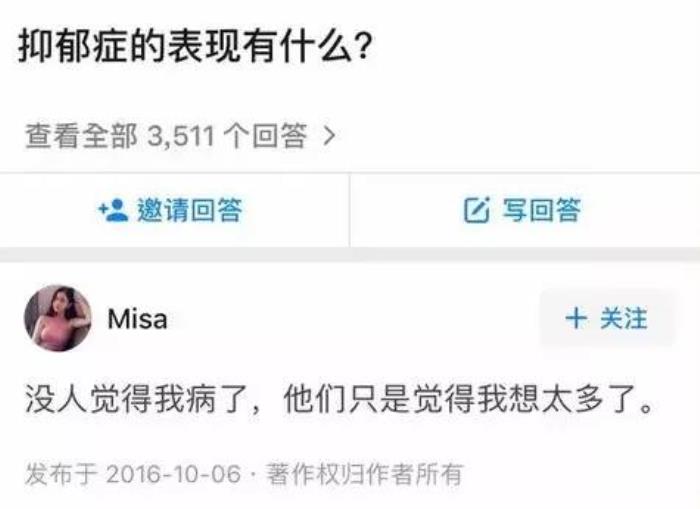Click the publish date 2016-10-06
This screenshot has width=700, height=509.
174,474
